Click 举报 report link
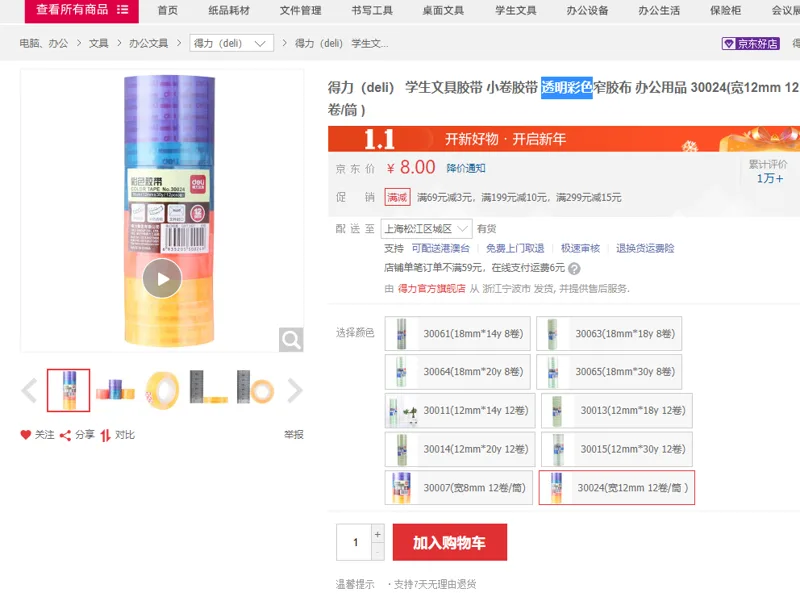 point(294,435)
